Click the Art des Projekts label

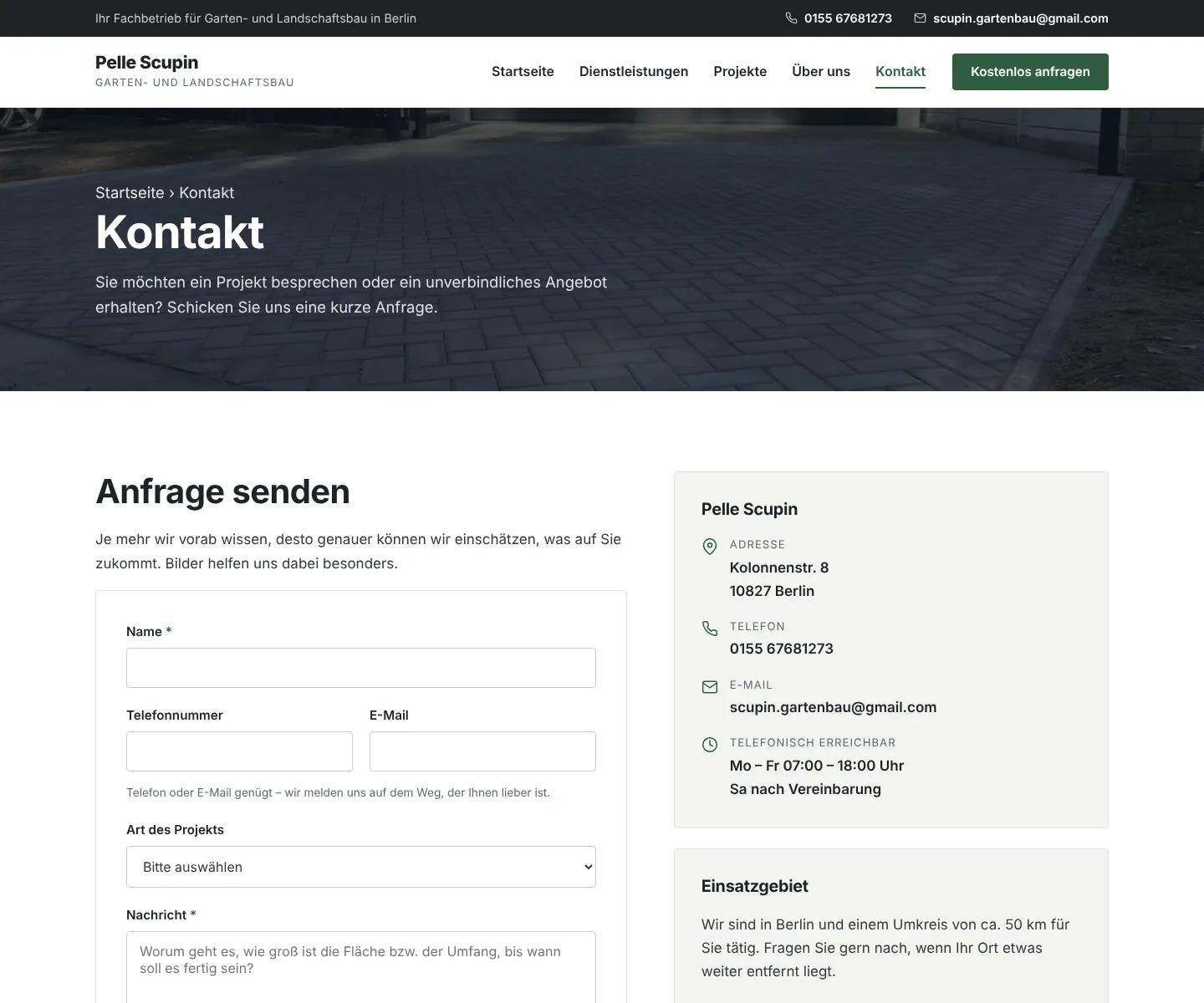(175, 830)
